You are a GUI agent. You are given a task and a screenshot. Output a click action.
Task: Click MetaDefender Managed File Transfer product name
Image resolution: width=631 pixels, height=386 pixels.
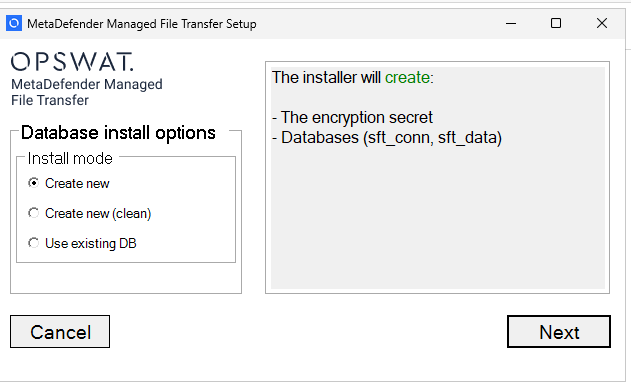(87, 92)
